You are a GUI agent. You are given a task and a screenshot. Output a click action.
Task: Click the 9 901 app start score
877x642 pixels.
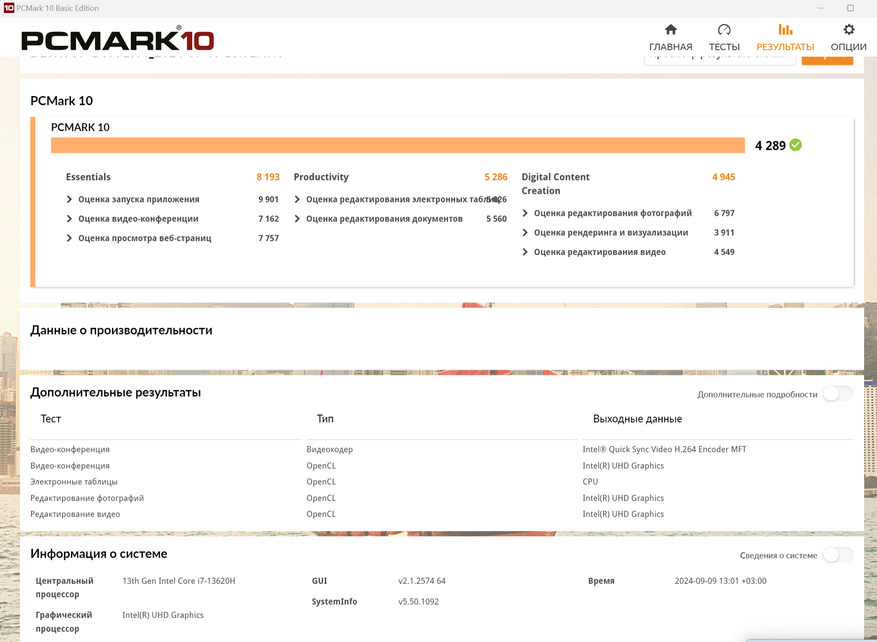[x=268, y=199]
